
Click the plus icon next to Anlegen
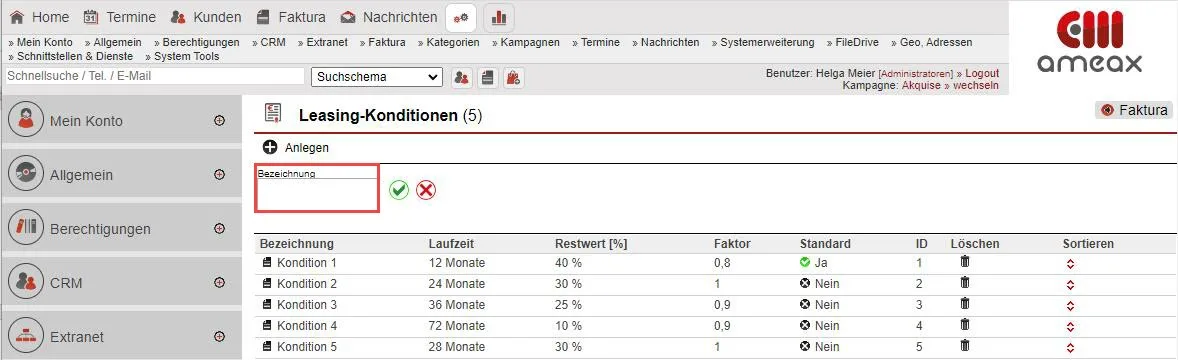pos(270,147)
